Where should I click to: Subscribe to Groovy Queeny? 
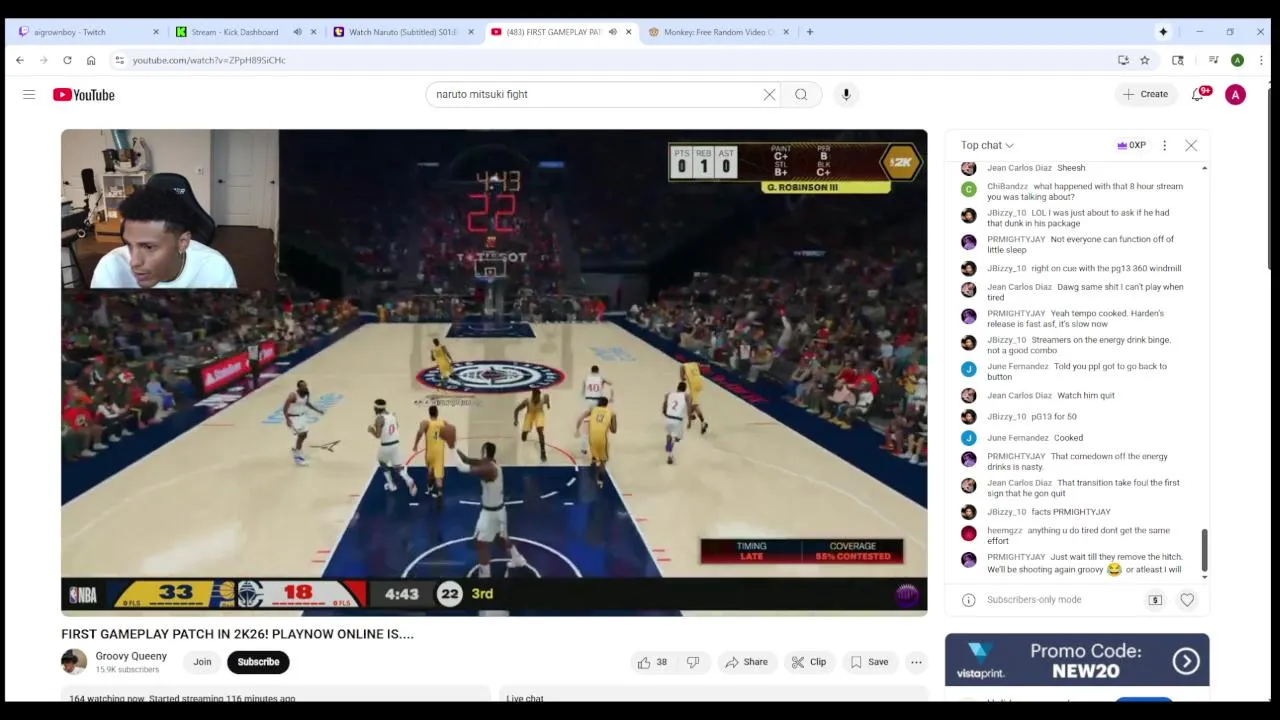258,662
